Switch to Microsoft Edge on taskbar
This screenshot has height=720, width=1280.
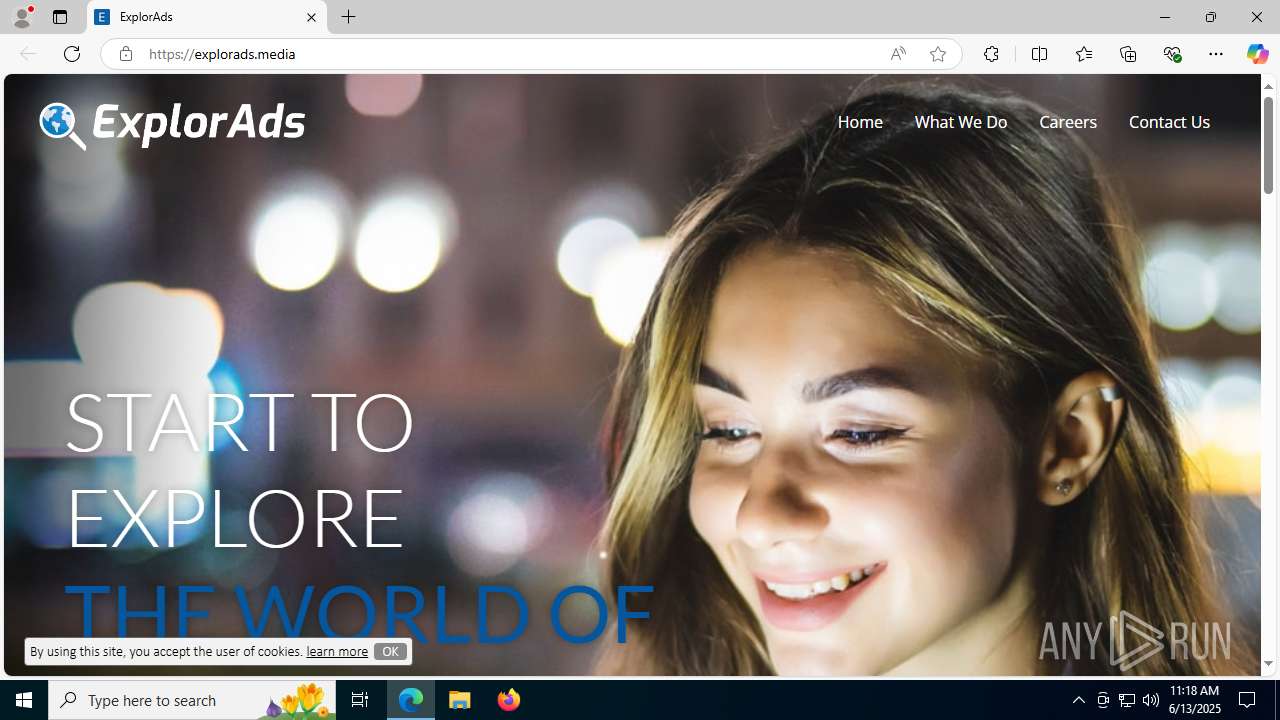click(x=411, y=700)
